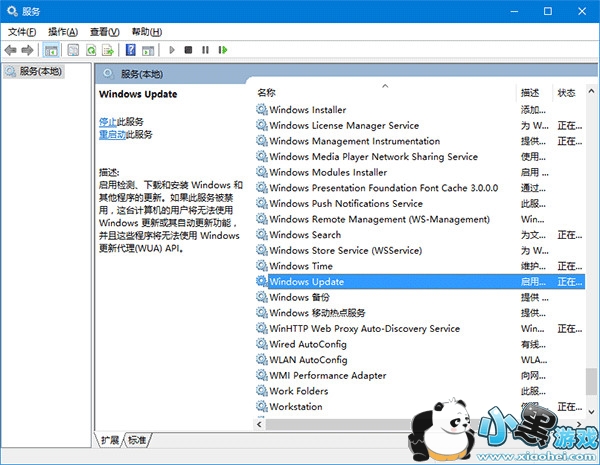Viewport: 600px width, 465px height.
Task: Click gear icon of Wired AutoConfig row
Action: coord(261,344)
